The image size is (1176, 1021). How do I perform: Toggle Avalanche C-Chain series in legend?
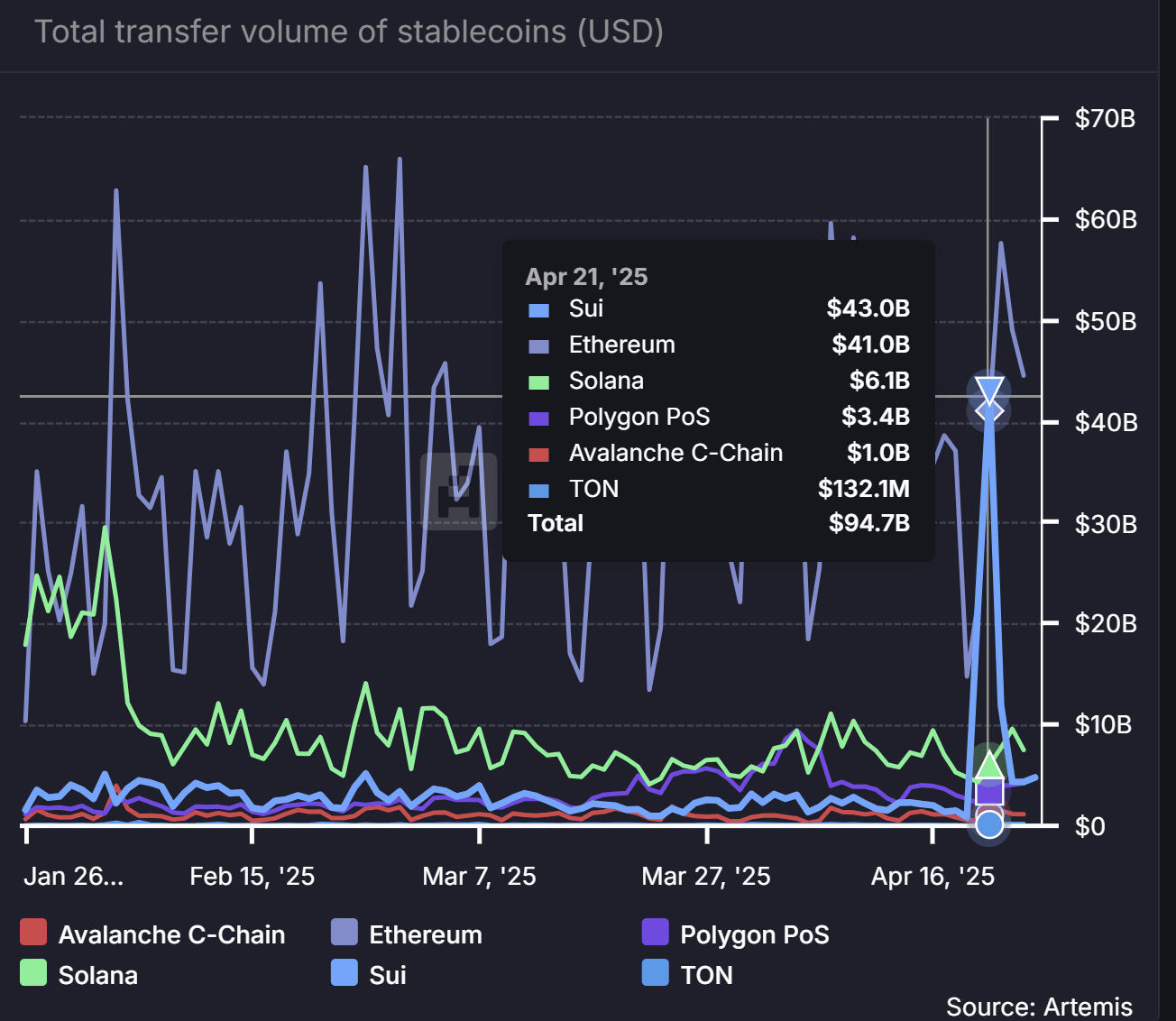click(153, 934)
